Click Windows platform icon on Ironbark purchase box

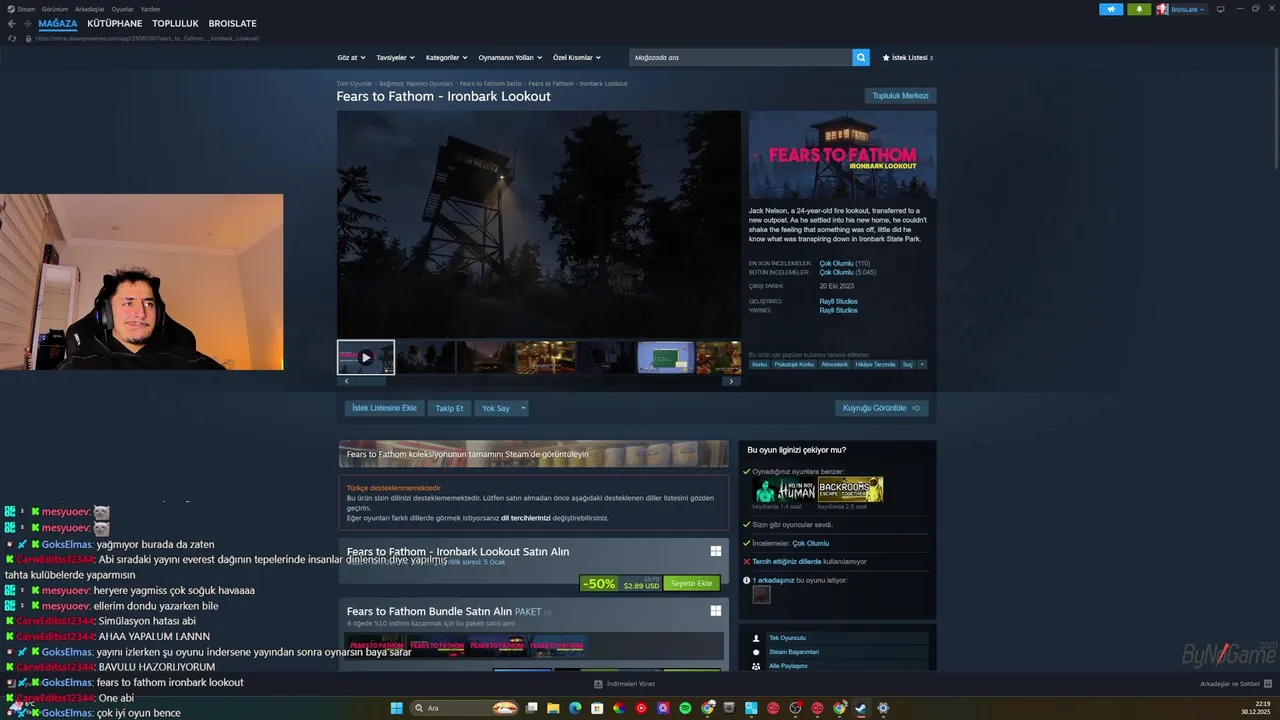[716, 551]
